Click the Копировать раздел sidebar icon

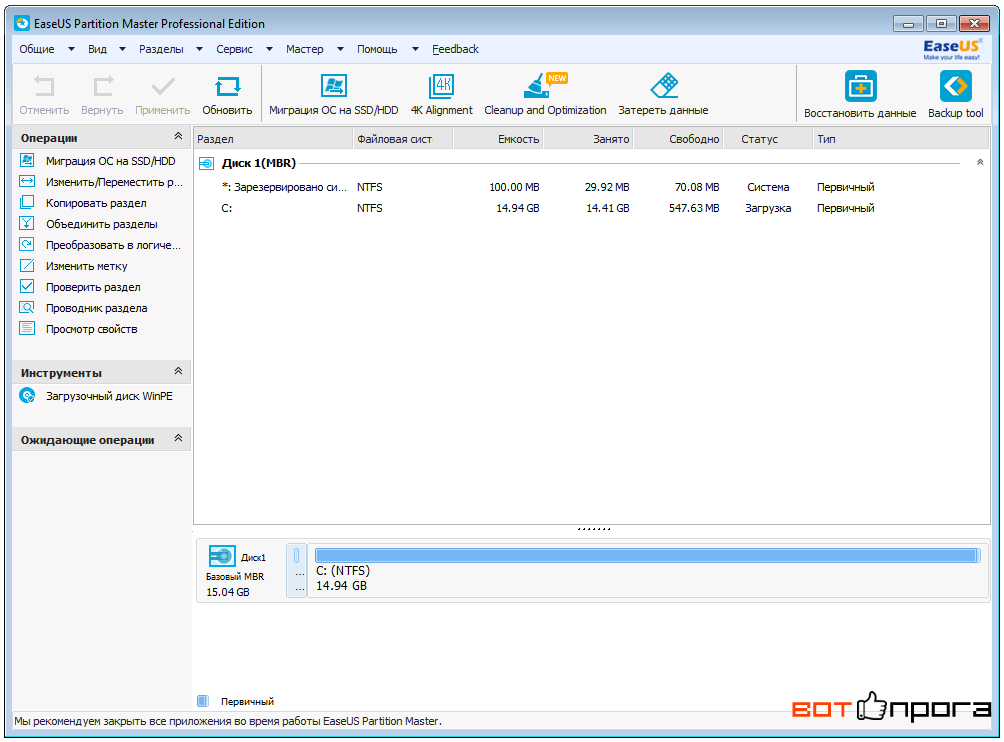(27, 202)
